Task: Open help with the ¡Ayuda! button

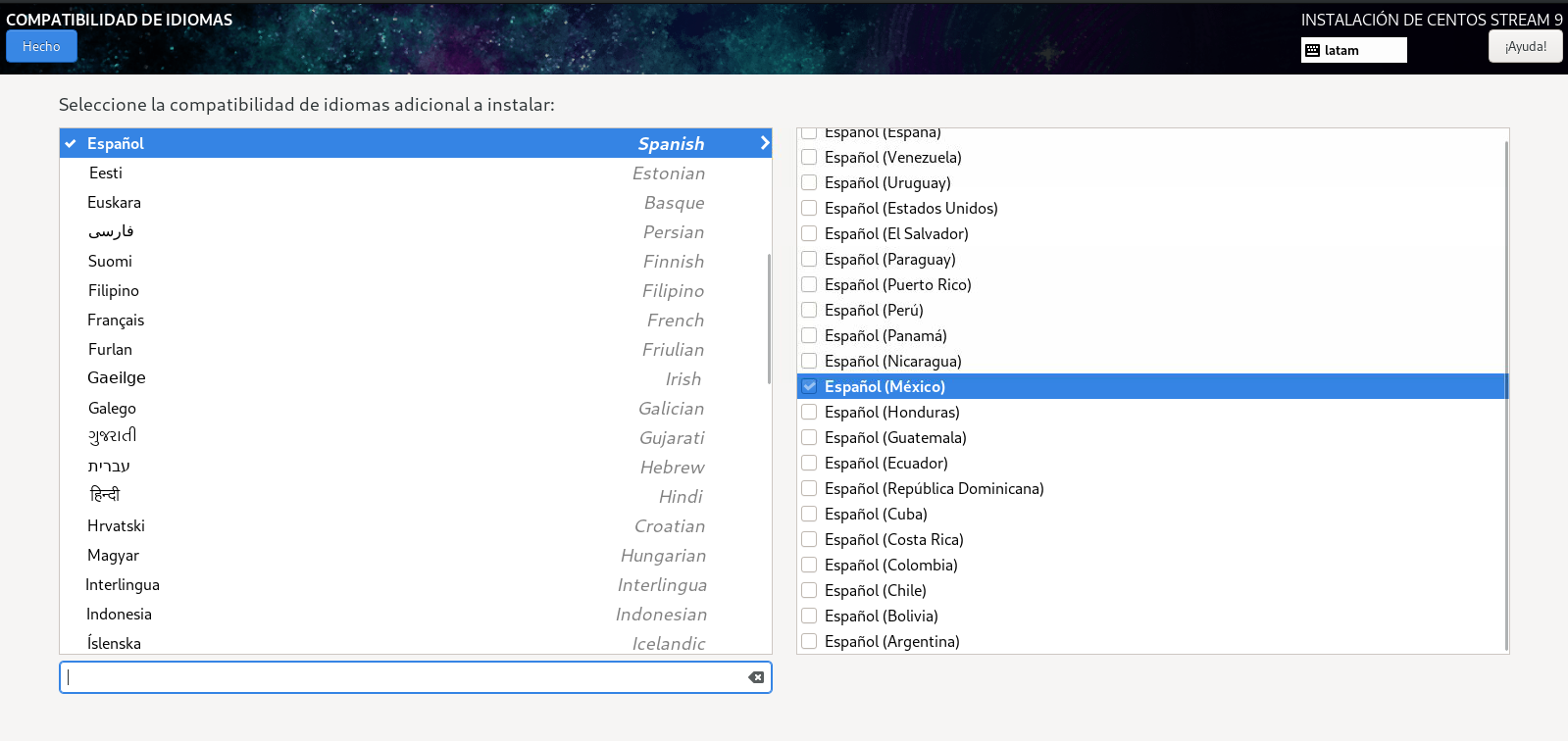Action: [x=1525, y=46]
